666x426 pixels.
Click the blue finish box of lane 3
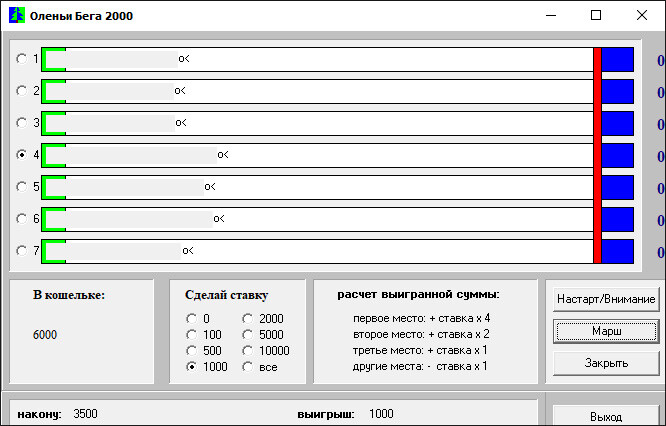(618, 124)
